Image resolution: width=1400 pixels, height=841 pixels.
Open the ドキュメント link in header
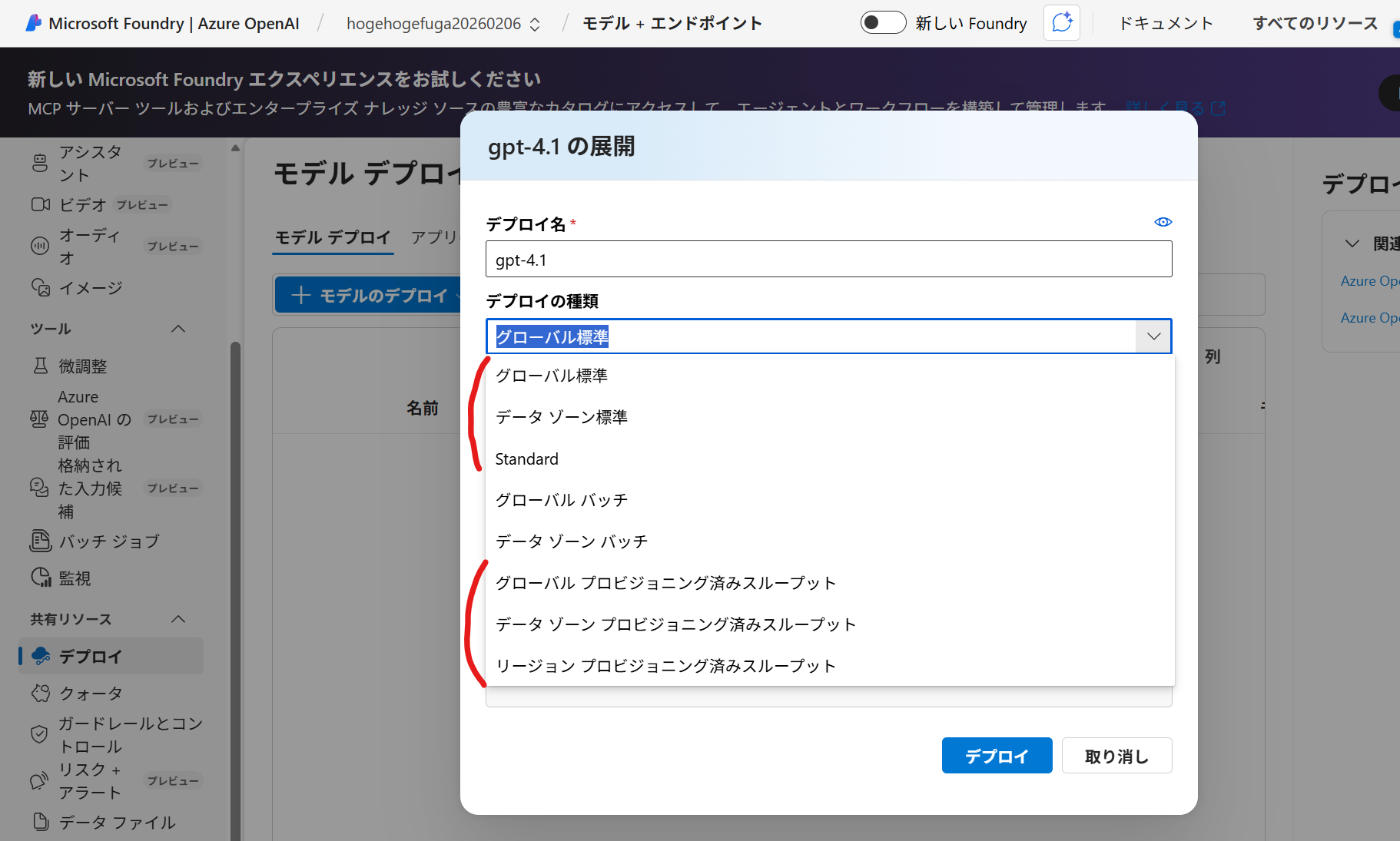pyautogui.click(x=1166, y=23)
